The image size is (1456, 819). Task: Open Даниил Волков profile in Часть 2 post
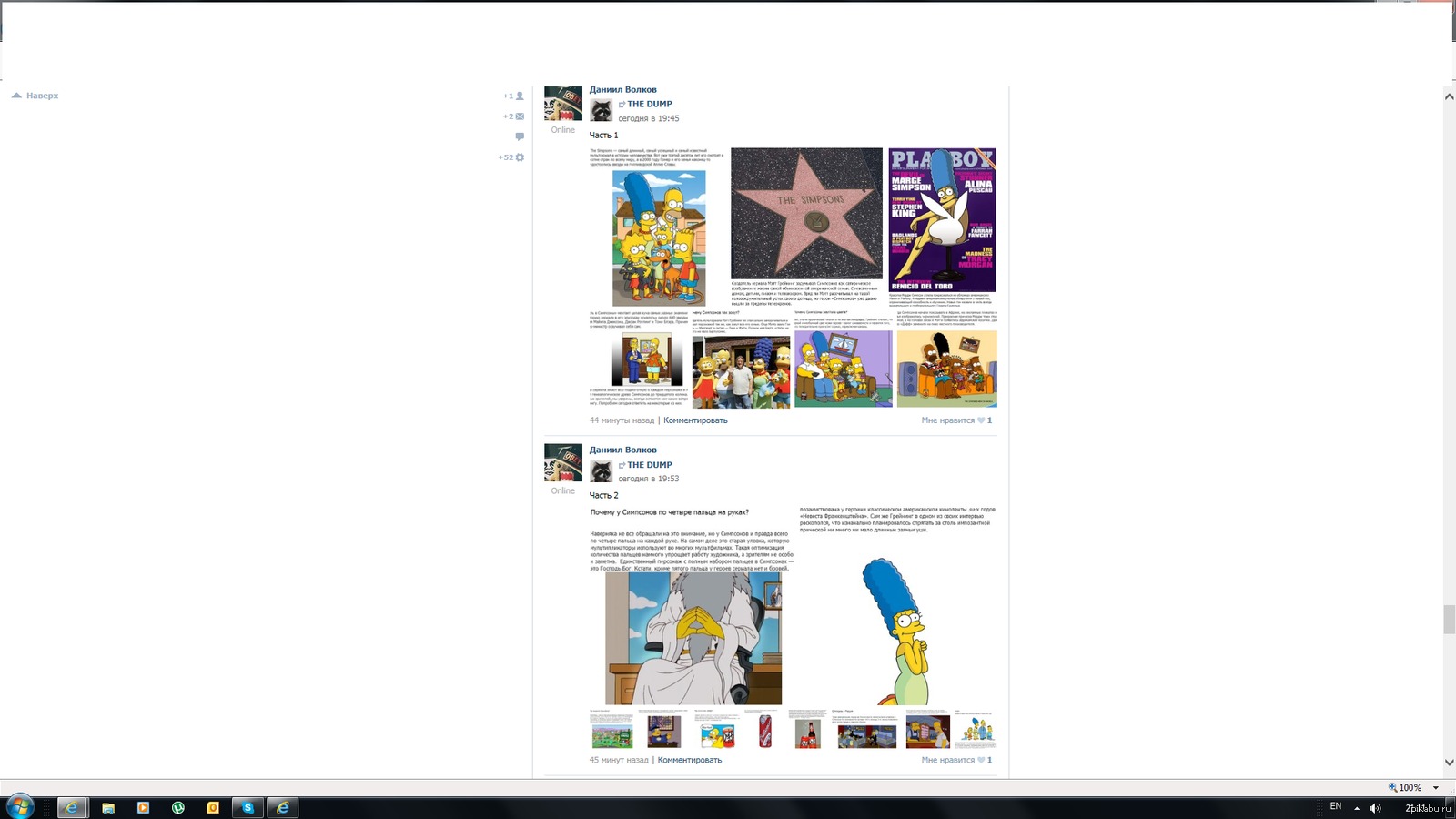pos(622,450)
